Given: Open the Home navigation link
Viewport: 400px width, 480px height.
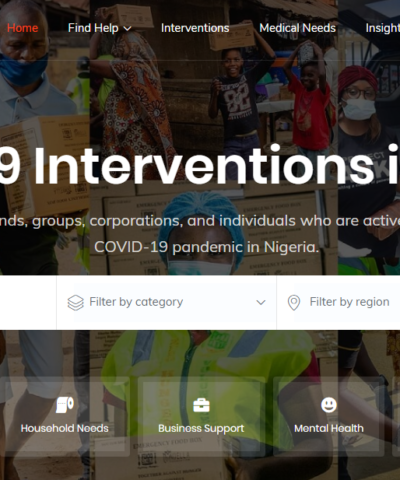Looking at the screenshot, I should [22, 28].
